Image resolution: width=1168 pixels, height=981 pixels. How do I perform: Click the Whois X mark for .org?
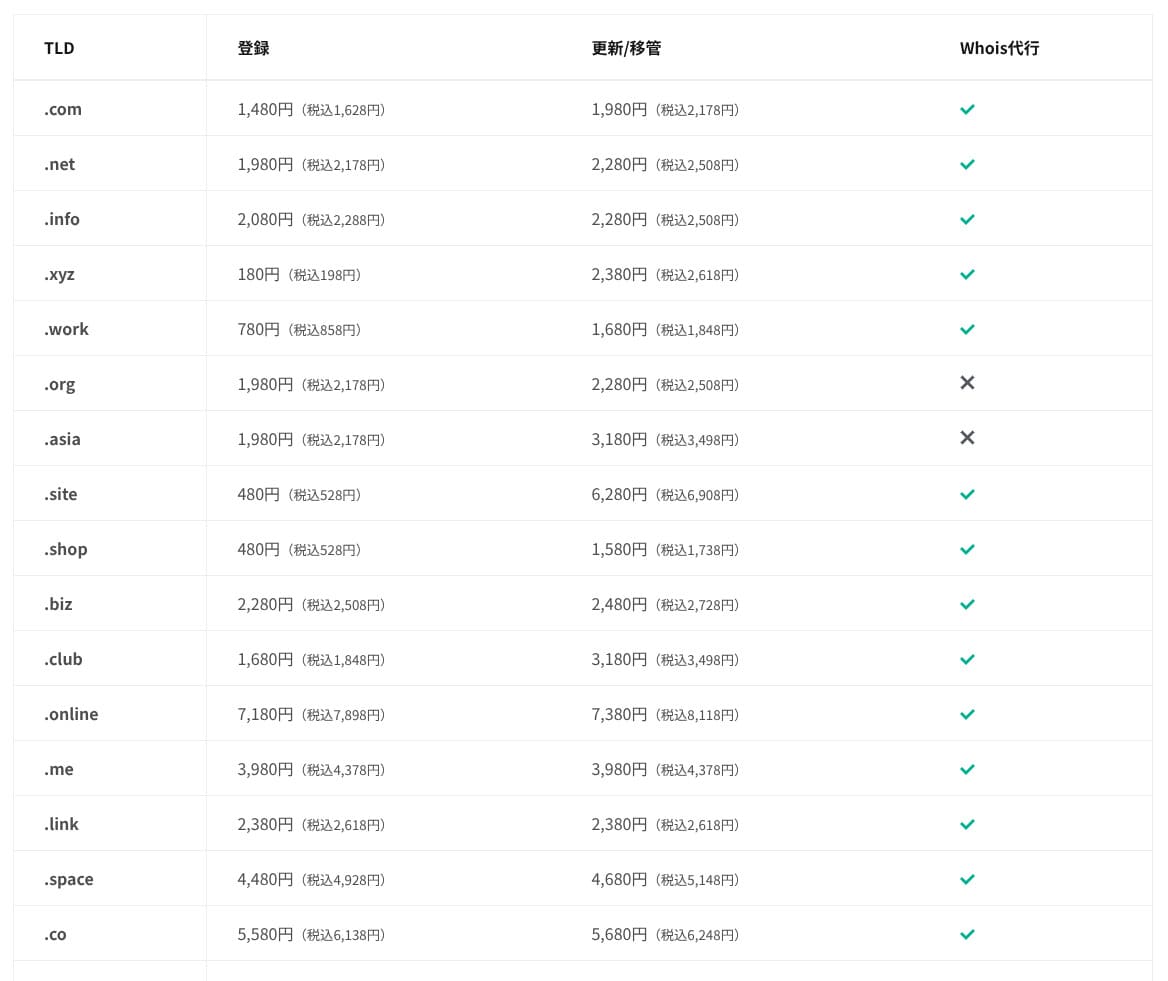tap(967, 383)
